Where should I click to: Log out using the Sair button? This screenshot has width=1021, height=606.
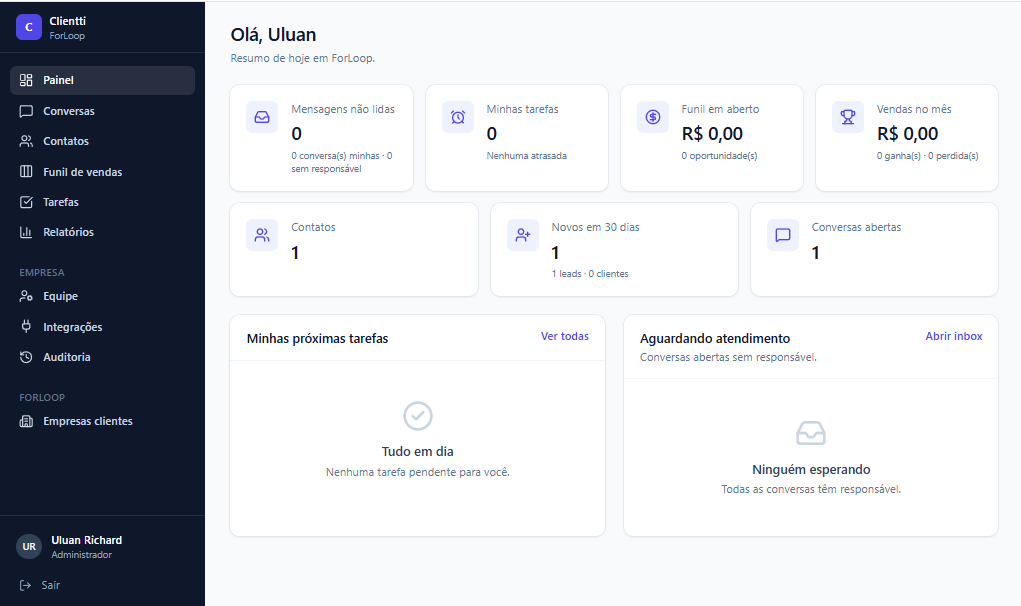pos(40,585)
